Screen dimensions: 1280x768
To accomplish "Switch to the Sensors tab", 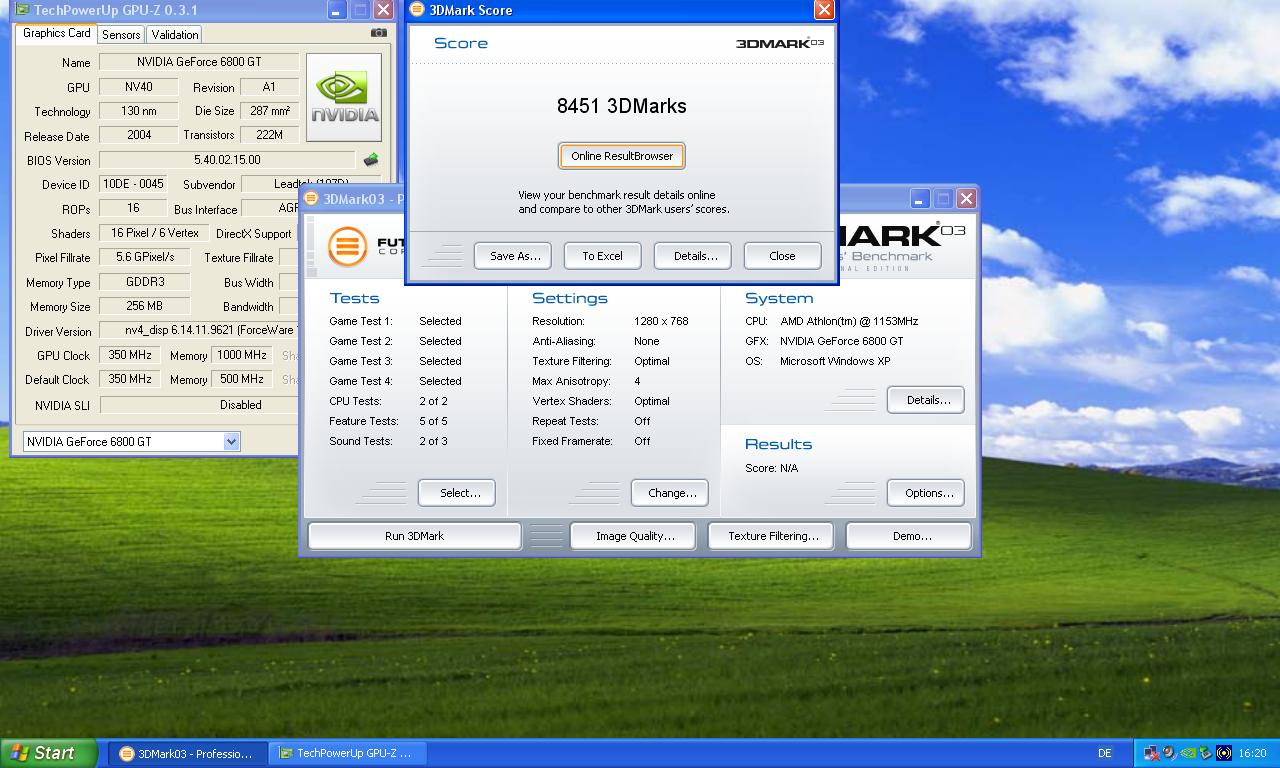I will [x=121, y=34].
